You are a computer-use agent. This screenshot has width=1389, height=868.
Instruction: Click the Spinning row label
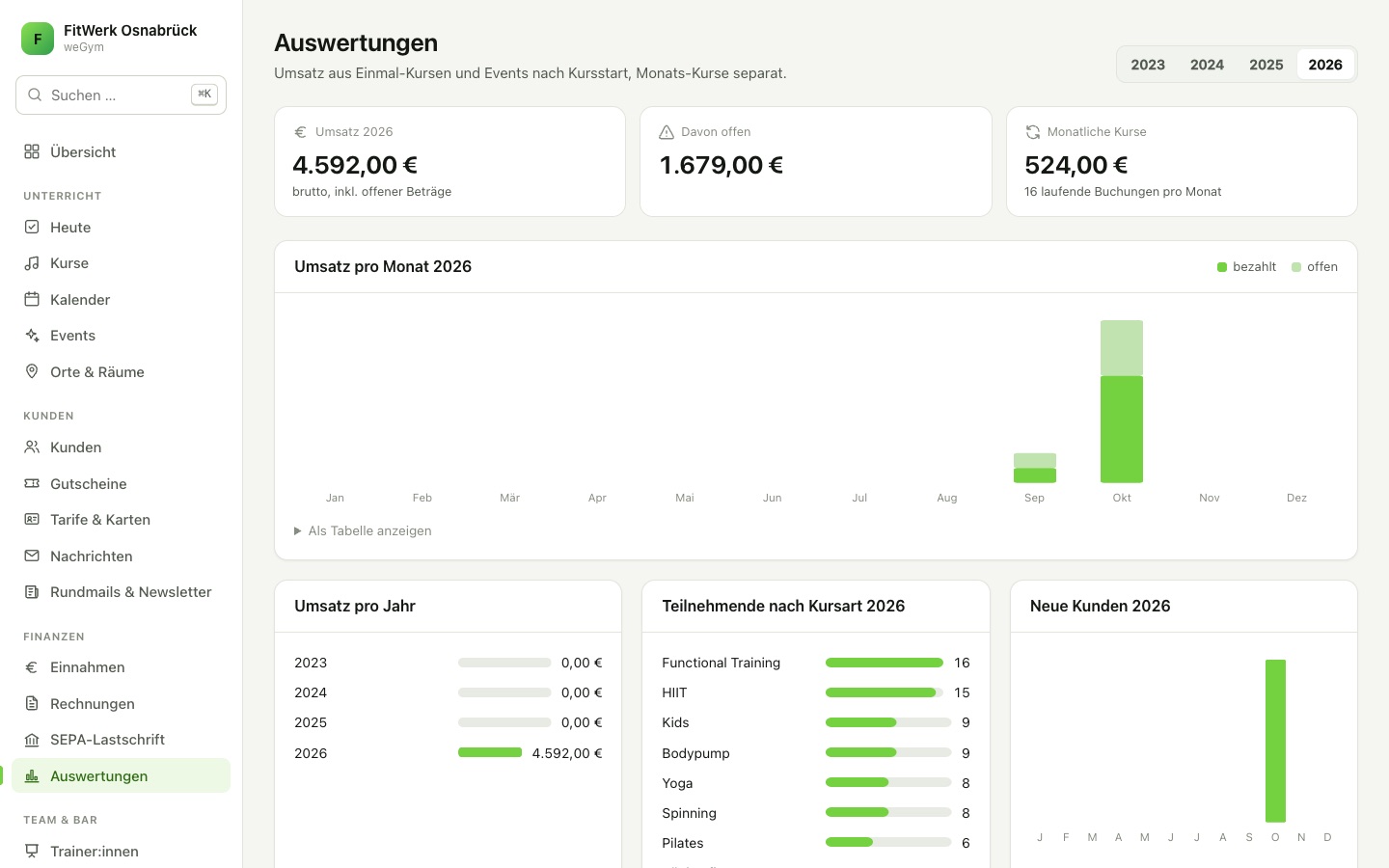coord(689,813)
